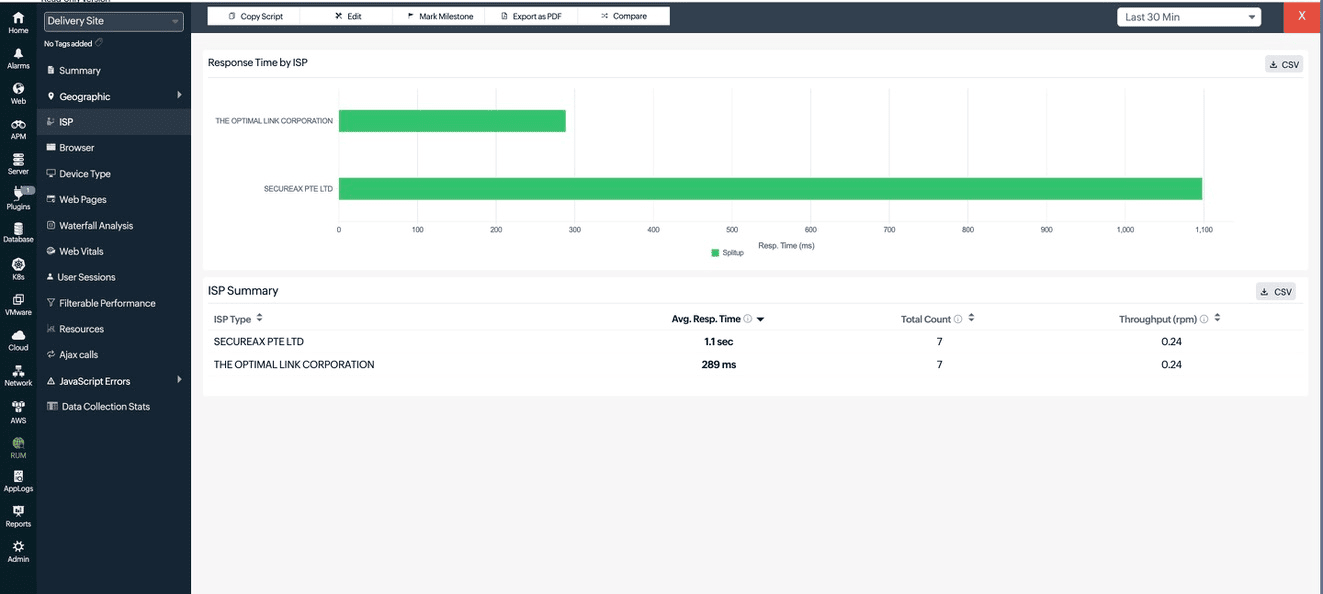The image size is (1323, 594).
Task: Download ISP Summary as CSV
Action: point(1275,292)
